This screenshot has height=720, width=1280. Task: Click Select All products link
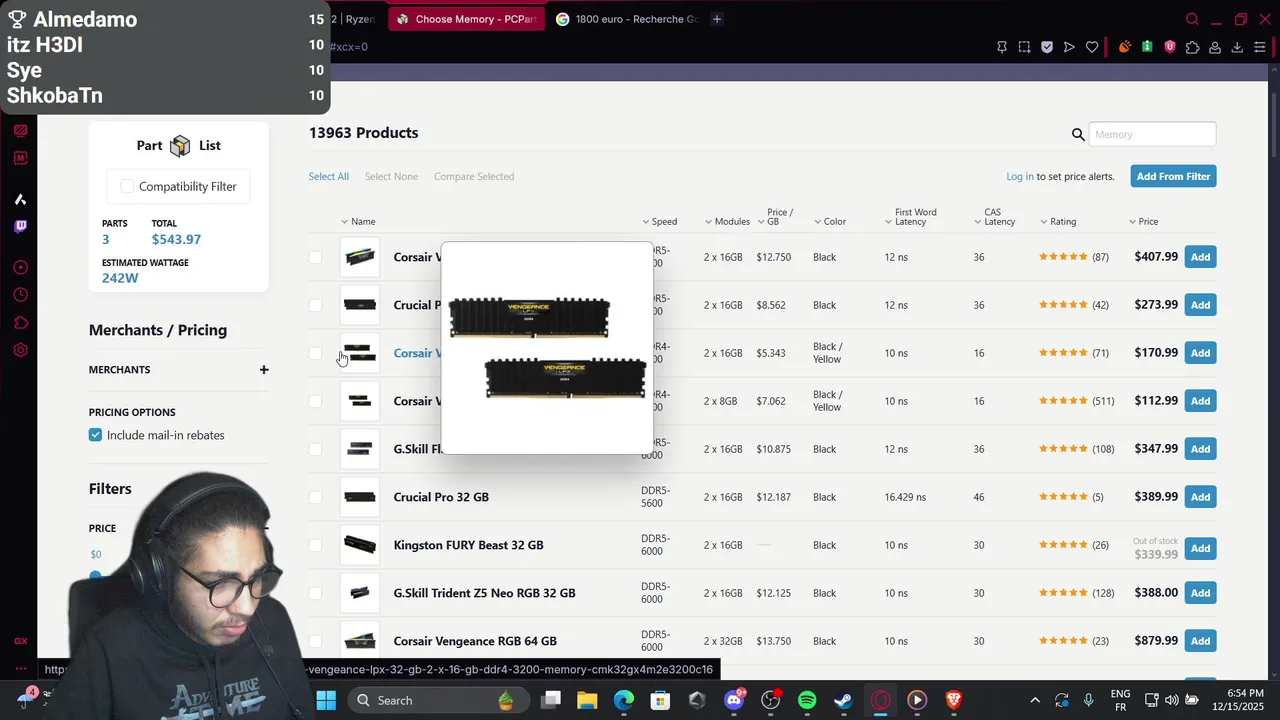tap(329, 176)
